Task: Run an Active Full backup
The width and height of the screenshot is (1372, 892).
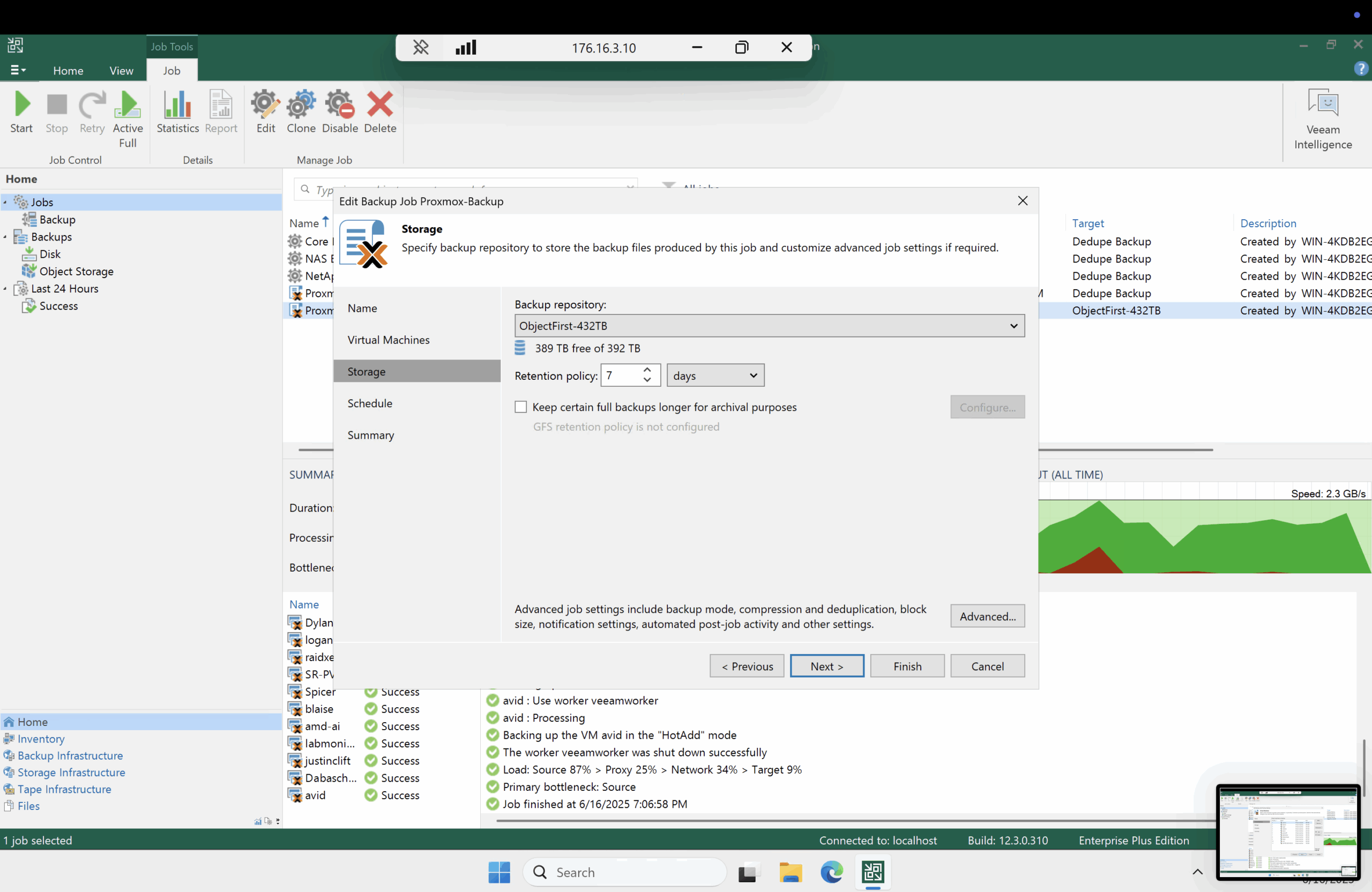Action: click(128, 119)
